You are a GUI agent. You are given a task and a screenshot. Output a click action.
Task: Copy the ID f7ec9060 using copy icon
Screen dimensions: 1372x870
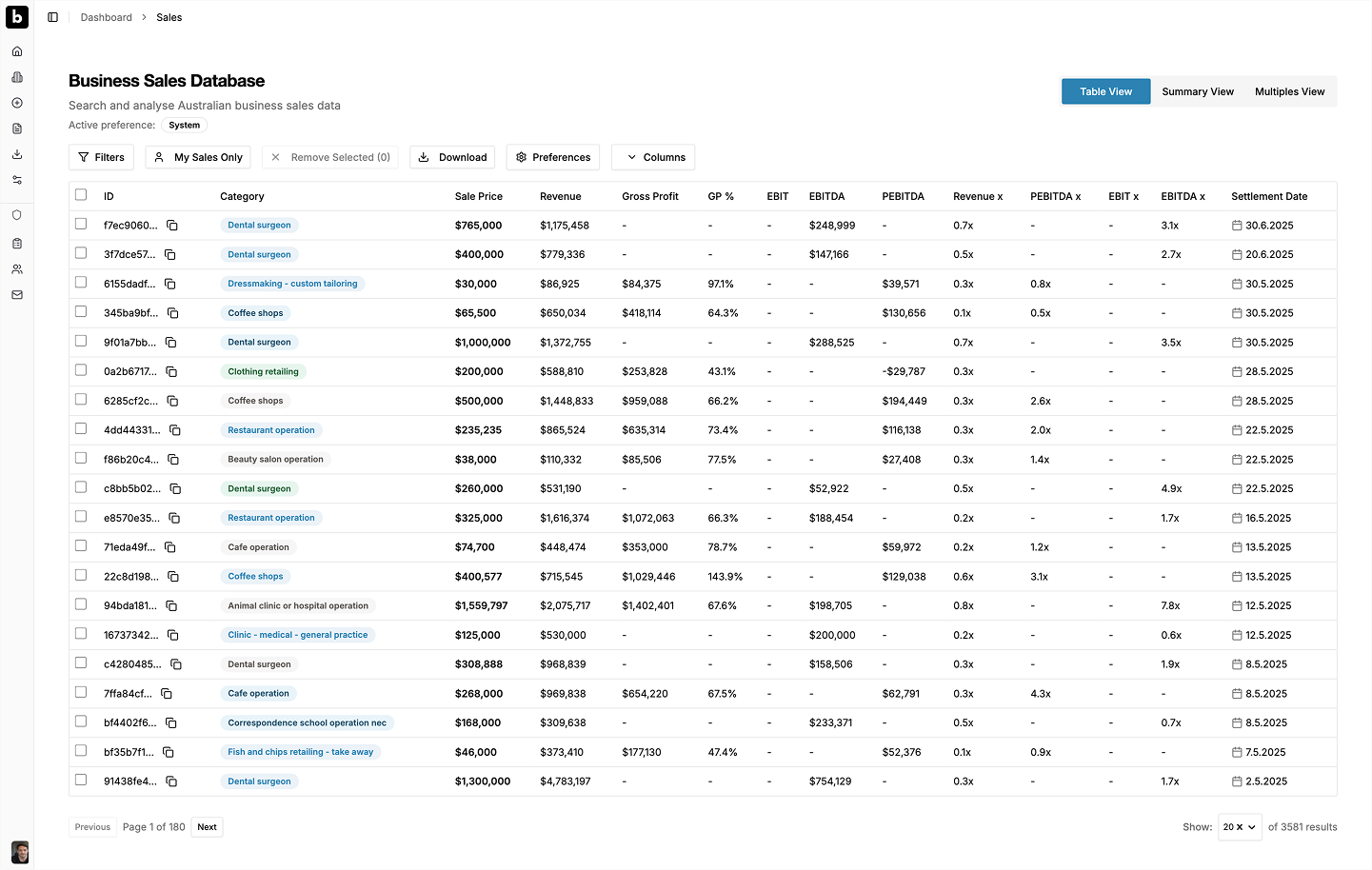pos(172,226)
